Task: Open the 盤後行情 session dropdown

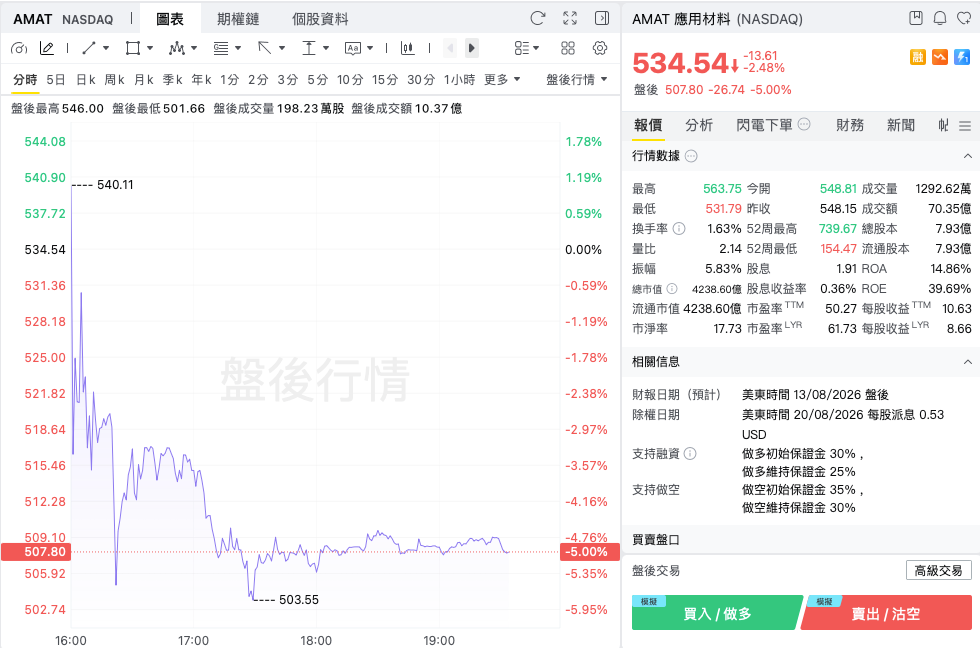Action: click(577, 79)
